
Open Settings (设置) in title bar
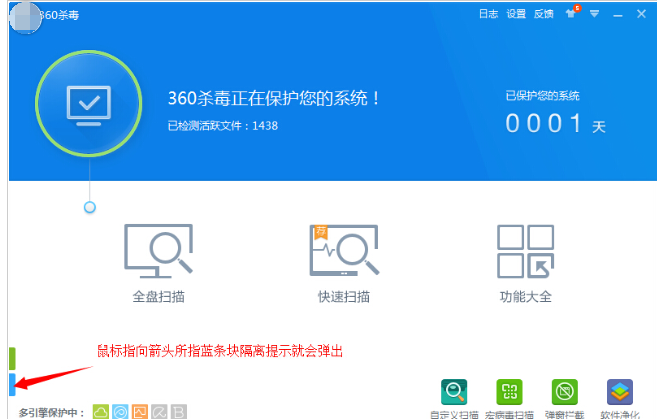click(516, 14)
